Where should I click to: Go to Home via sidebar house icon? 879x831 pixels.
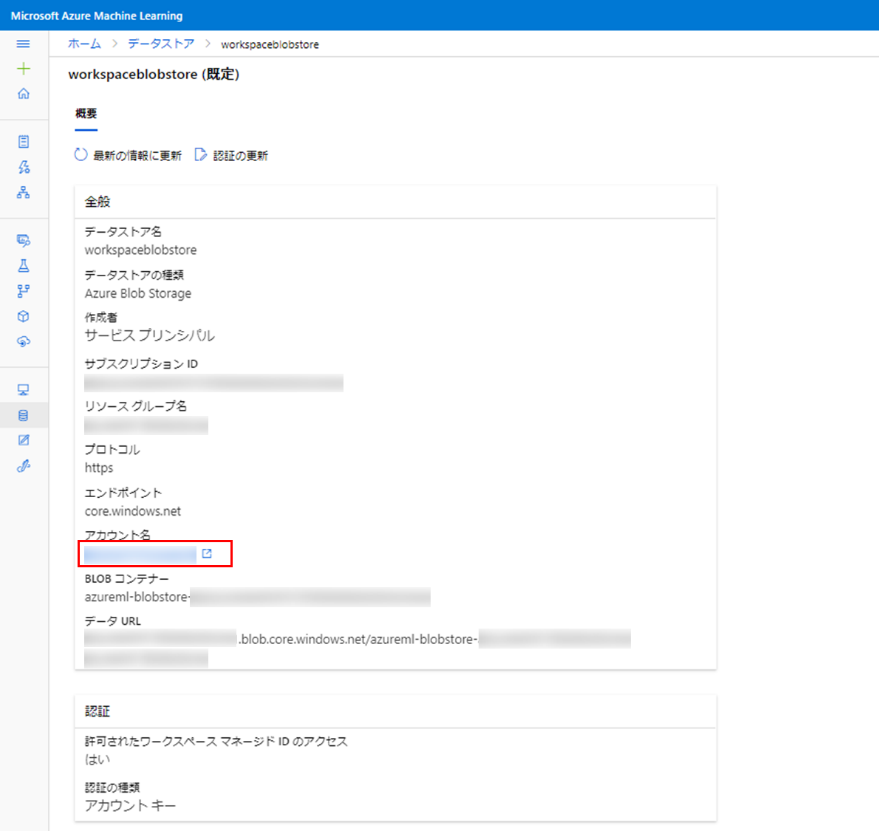click(x=23, y=93)
